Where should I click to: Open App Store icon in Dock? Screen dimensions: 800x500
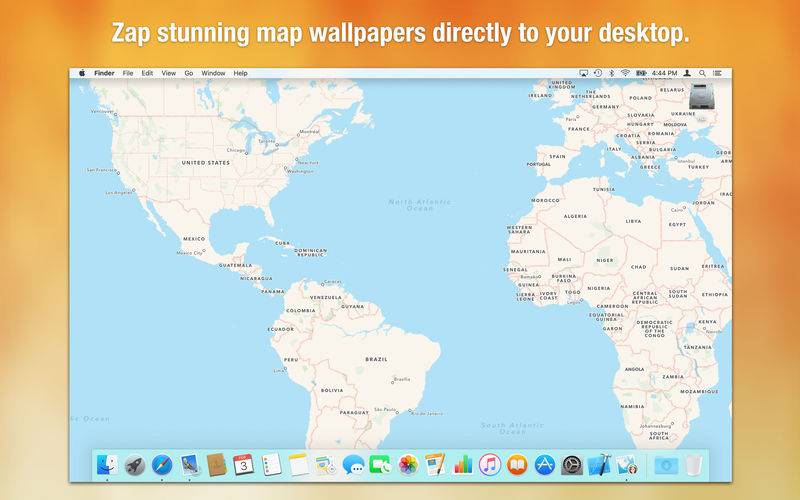pos(544,465)
